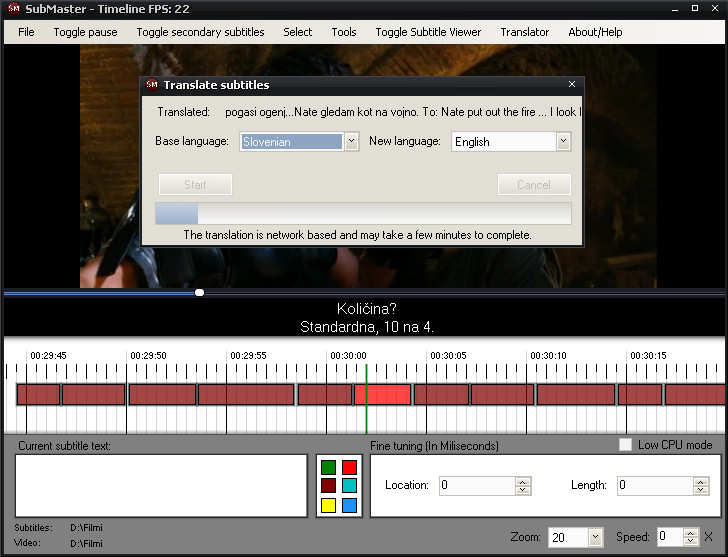Viewport: 728px width, 557px height.
Task: Open the Select menu
Action: click(x=298, y=32)
